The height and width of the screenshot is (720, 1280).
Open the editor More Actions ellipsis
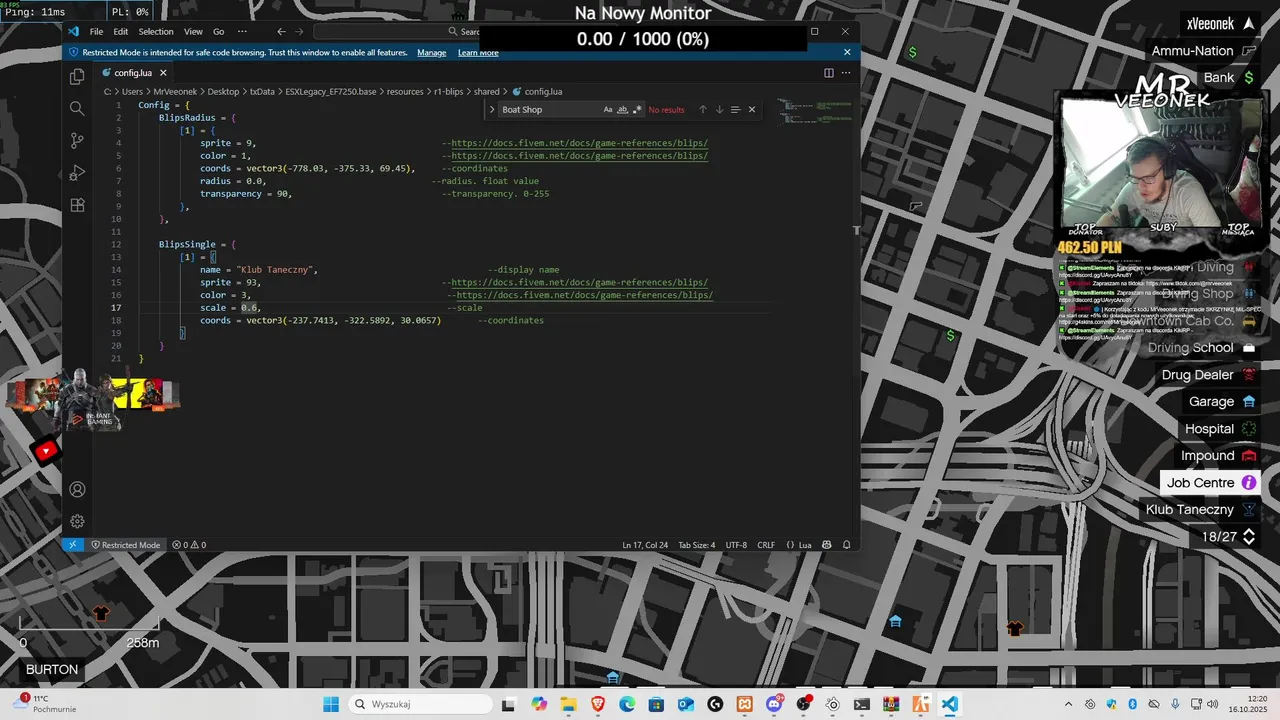tap(847, 73)
